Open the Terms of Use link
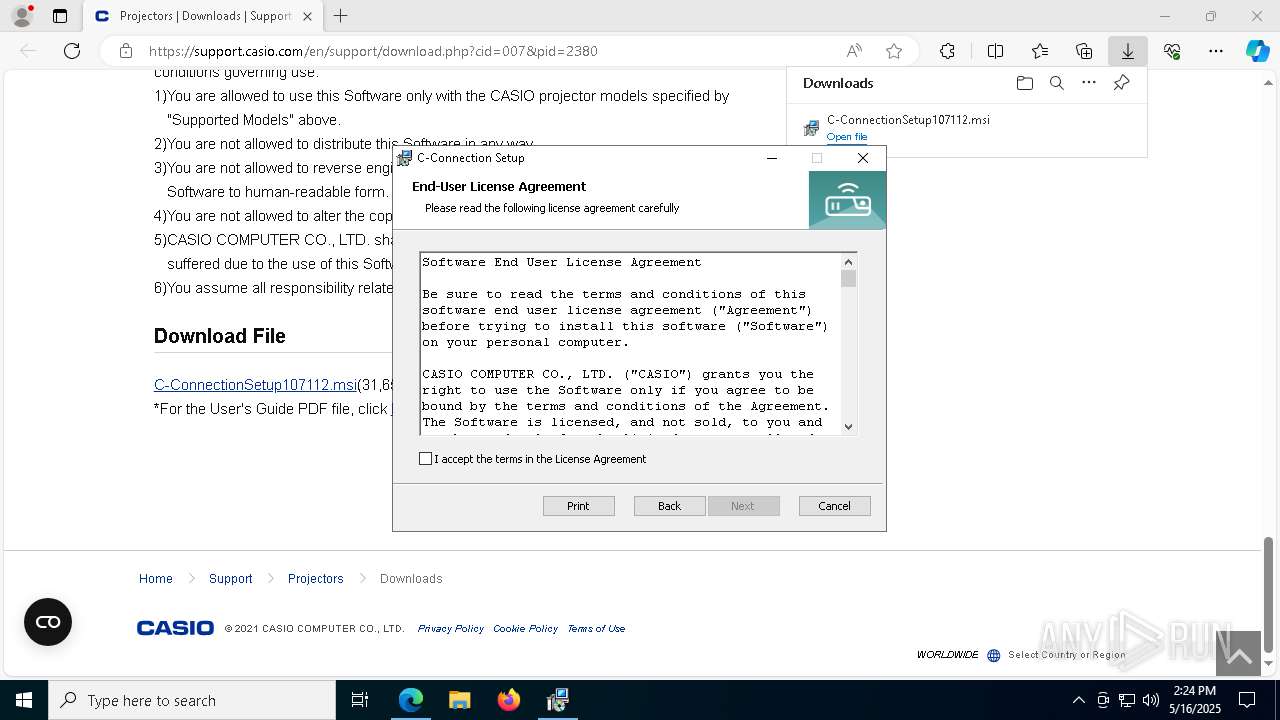The height and width of the screenshot is (720, 1280). tap(596, 629)
